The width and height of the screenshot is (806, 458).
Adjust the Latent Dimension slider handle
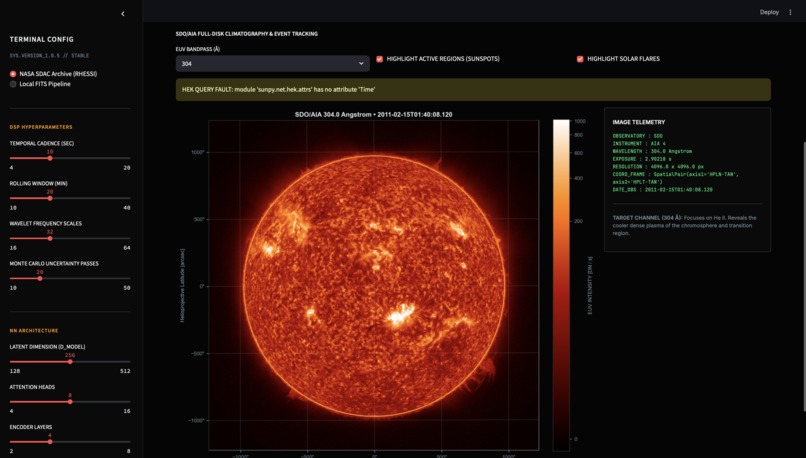tap(70, 362)
